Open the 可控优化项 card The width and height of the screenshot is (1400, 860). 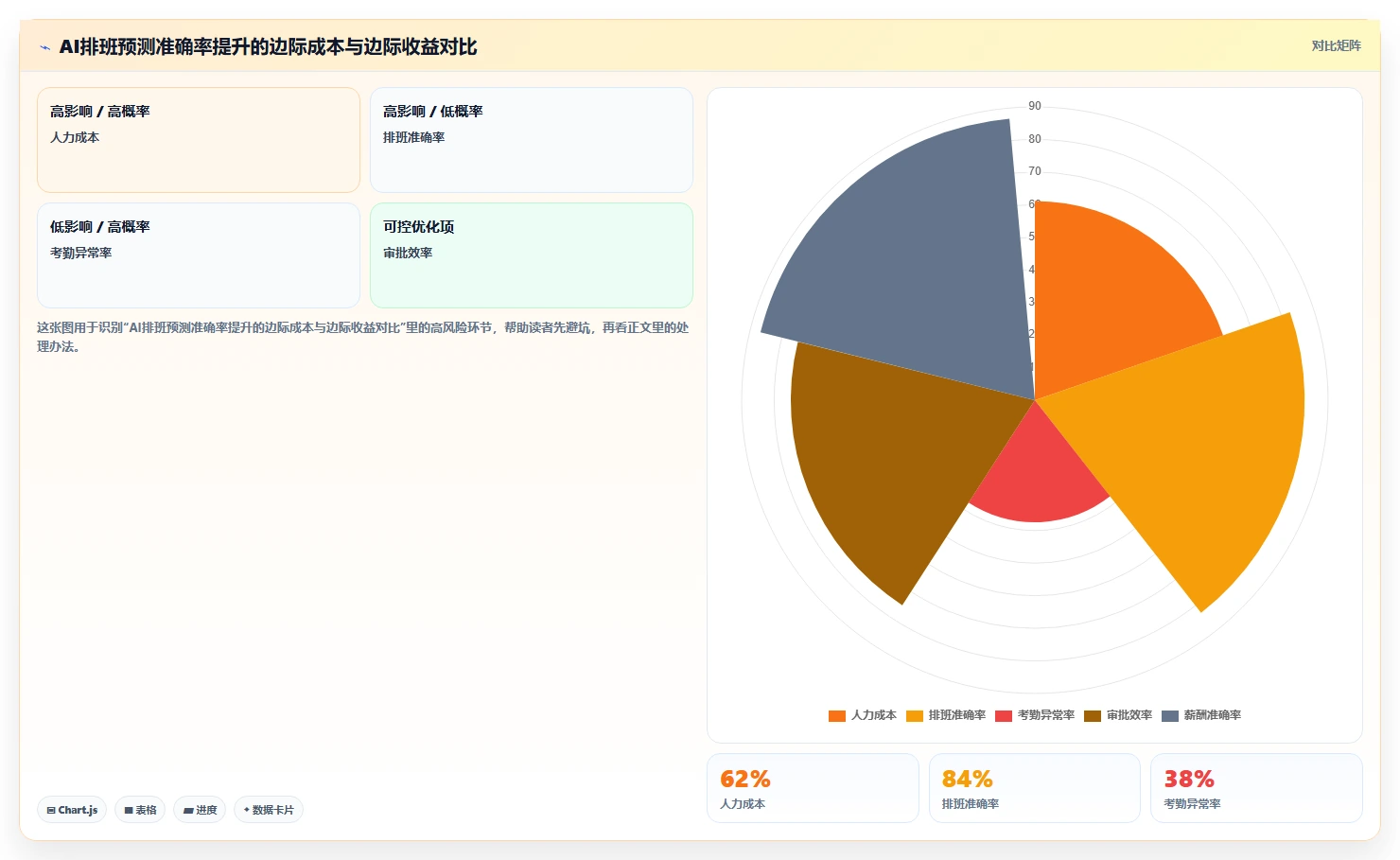532,255
